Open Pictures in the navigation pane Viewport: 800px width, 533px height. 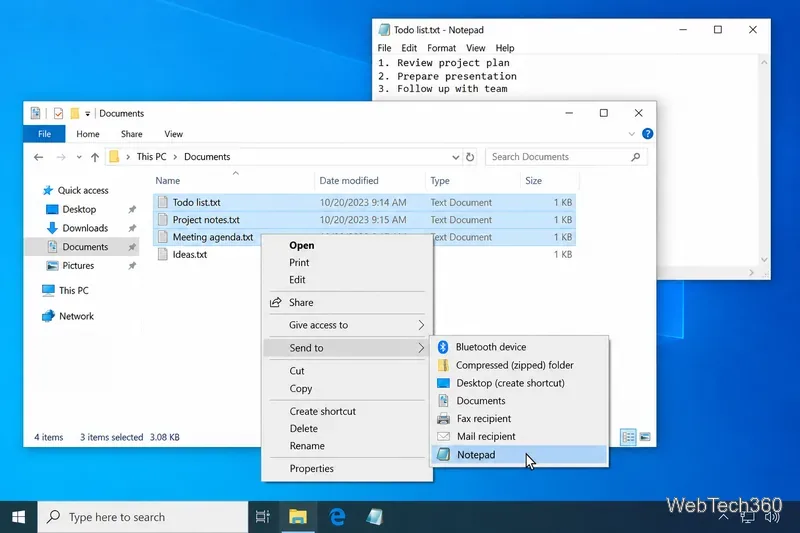coord(78,266)
